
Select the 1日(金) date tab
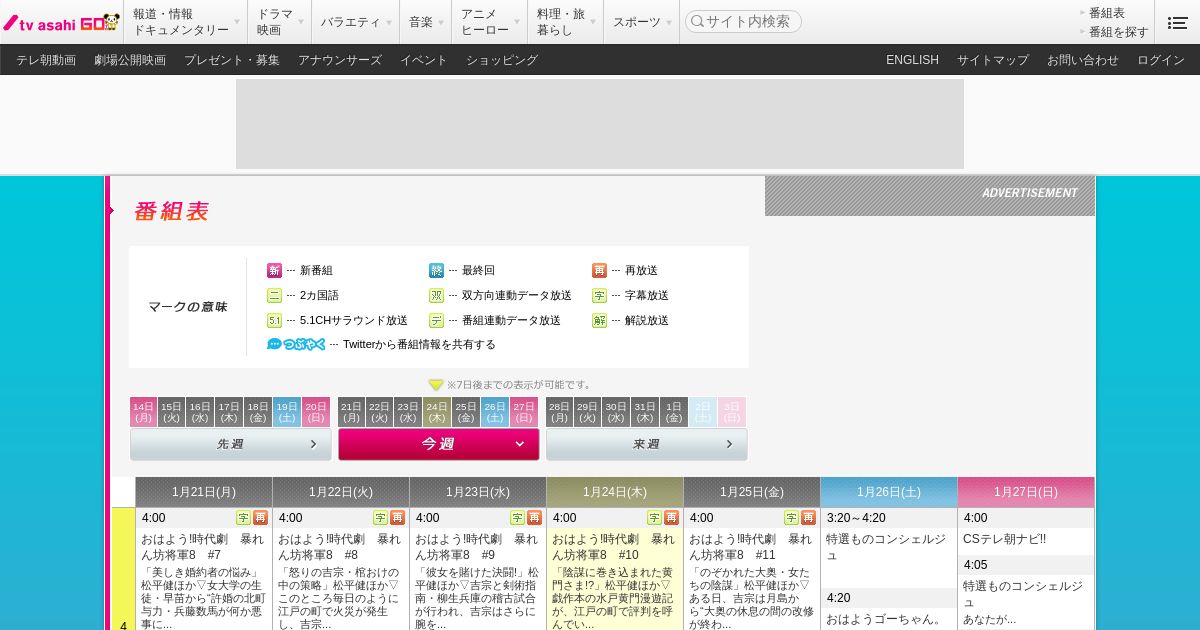(674, 412)
